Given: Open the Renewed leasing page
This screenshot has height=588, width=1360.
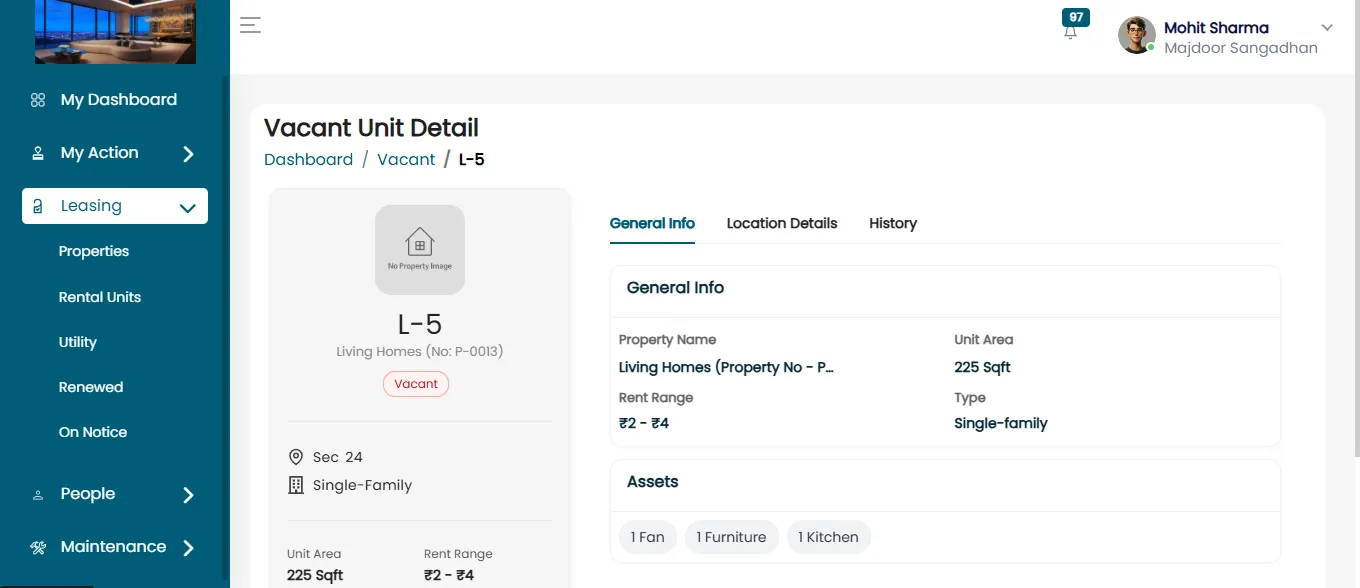Looking at the screenshot, I should coord(91,387).
